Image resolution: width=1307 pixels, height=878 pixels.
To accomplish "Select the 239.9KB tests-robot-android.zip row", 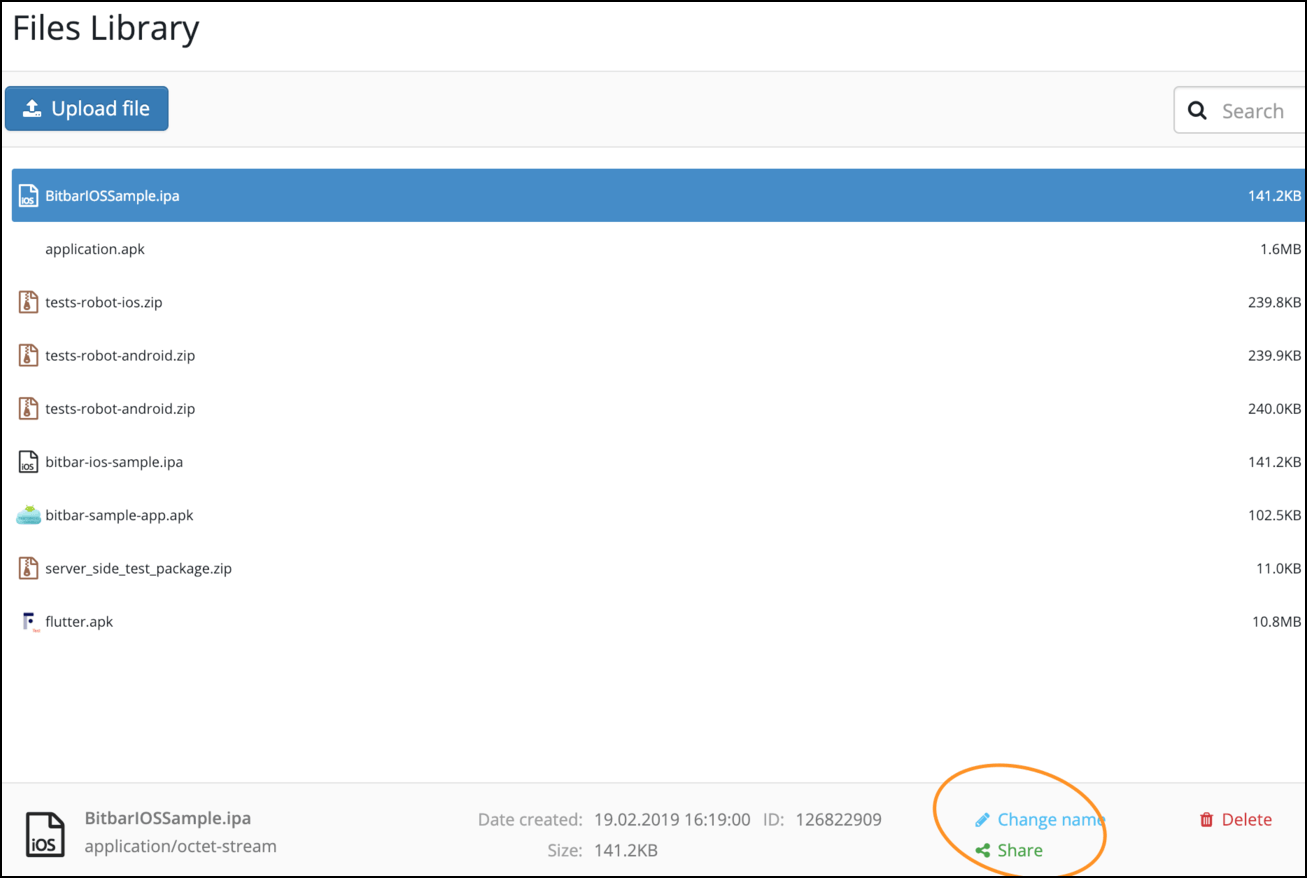I will 120,355.
